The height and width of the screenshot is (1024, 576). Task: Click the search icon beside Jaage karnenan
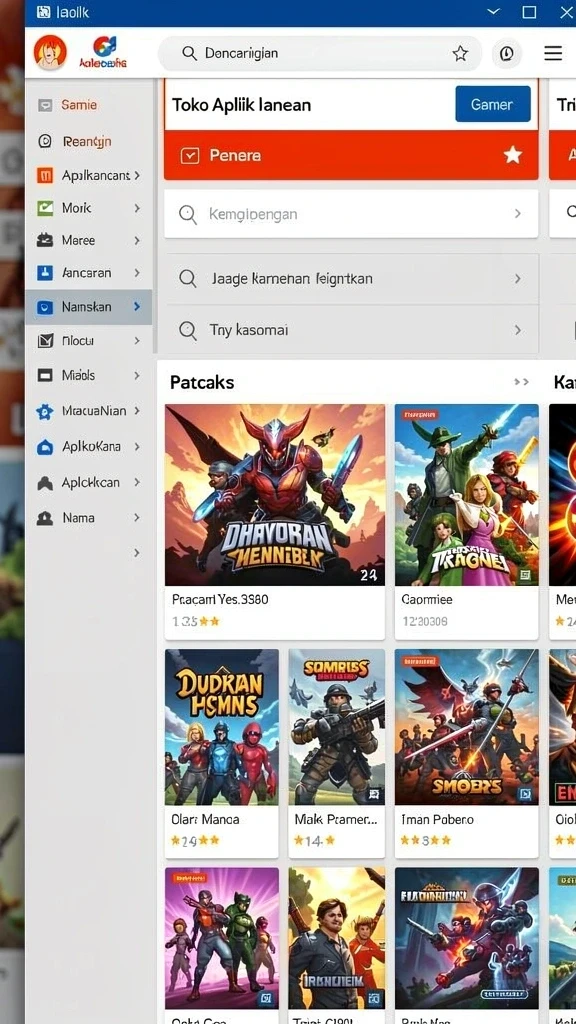point(188,280)
